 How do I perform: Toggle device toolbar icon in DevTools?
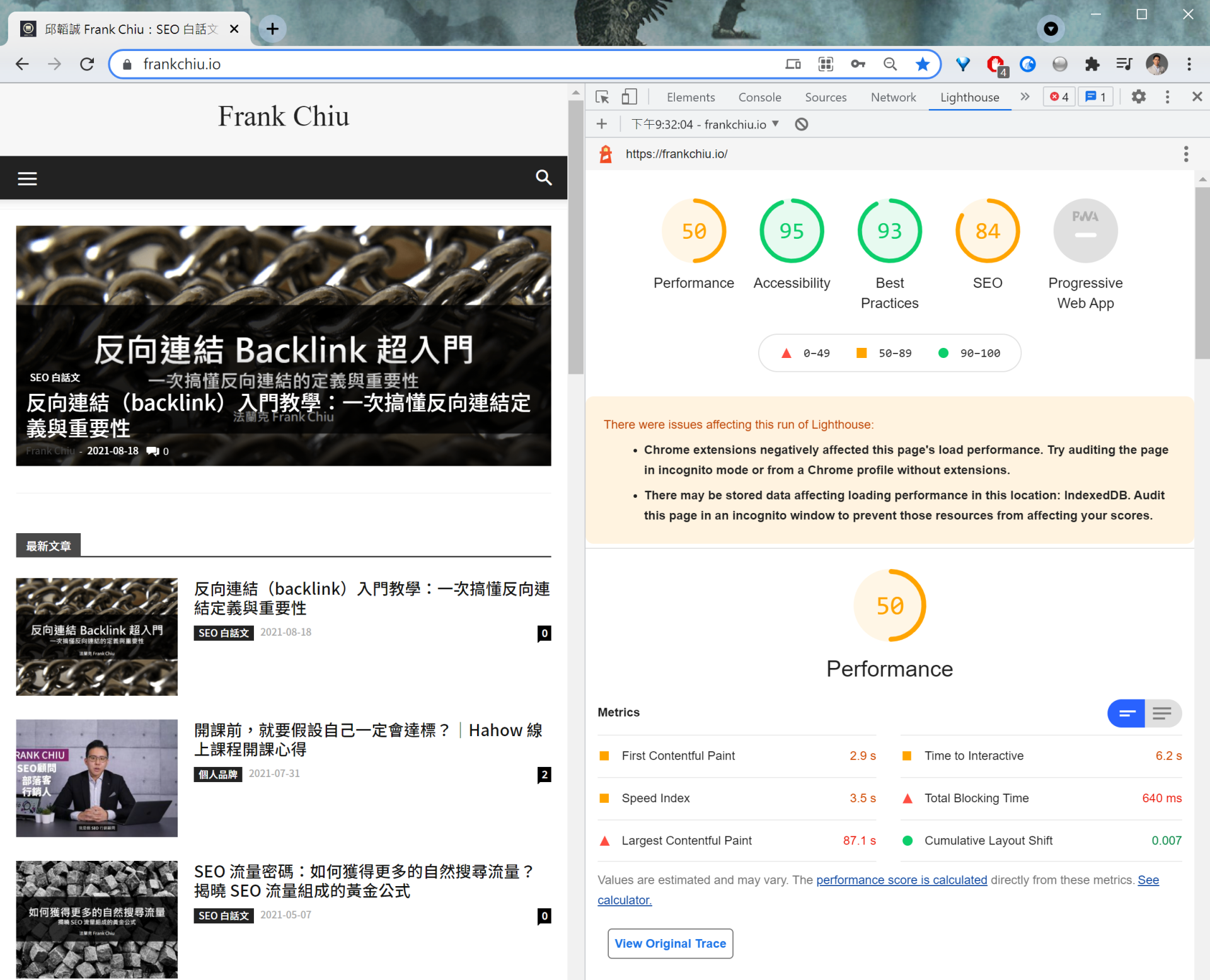click(x=629, y=97)
